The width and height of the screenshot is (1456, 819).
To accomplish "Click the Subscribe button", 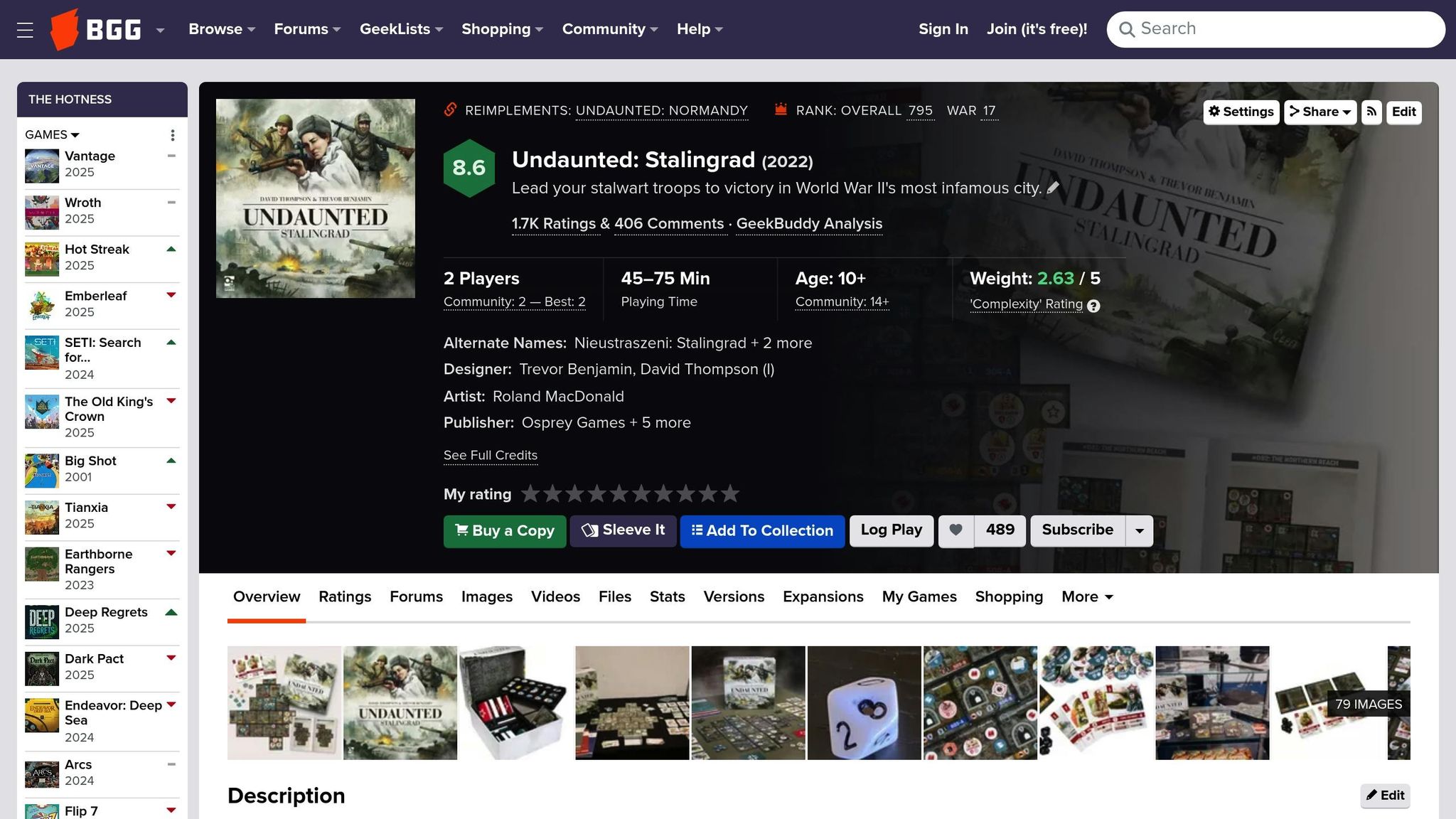I will coord(1078,530).
